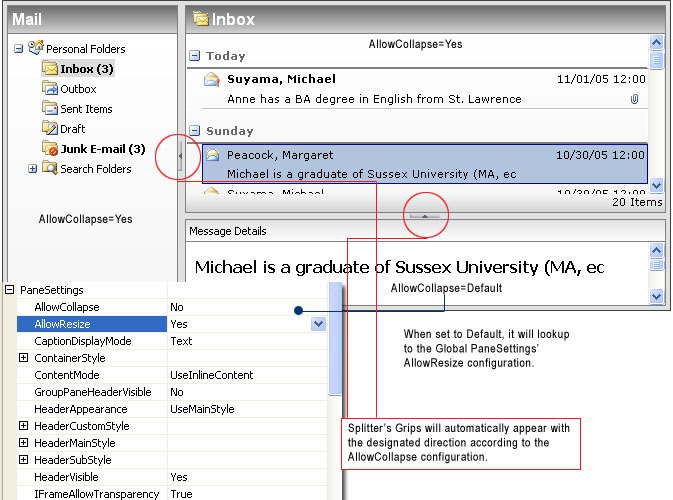Collapse the Personal Folders tree node
673x500 pixels.
19,49
